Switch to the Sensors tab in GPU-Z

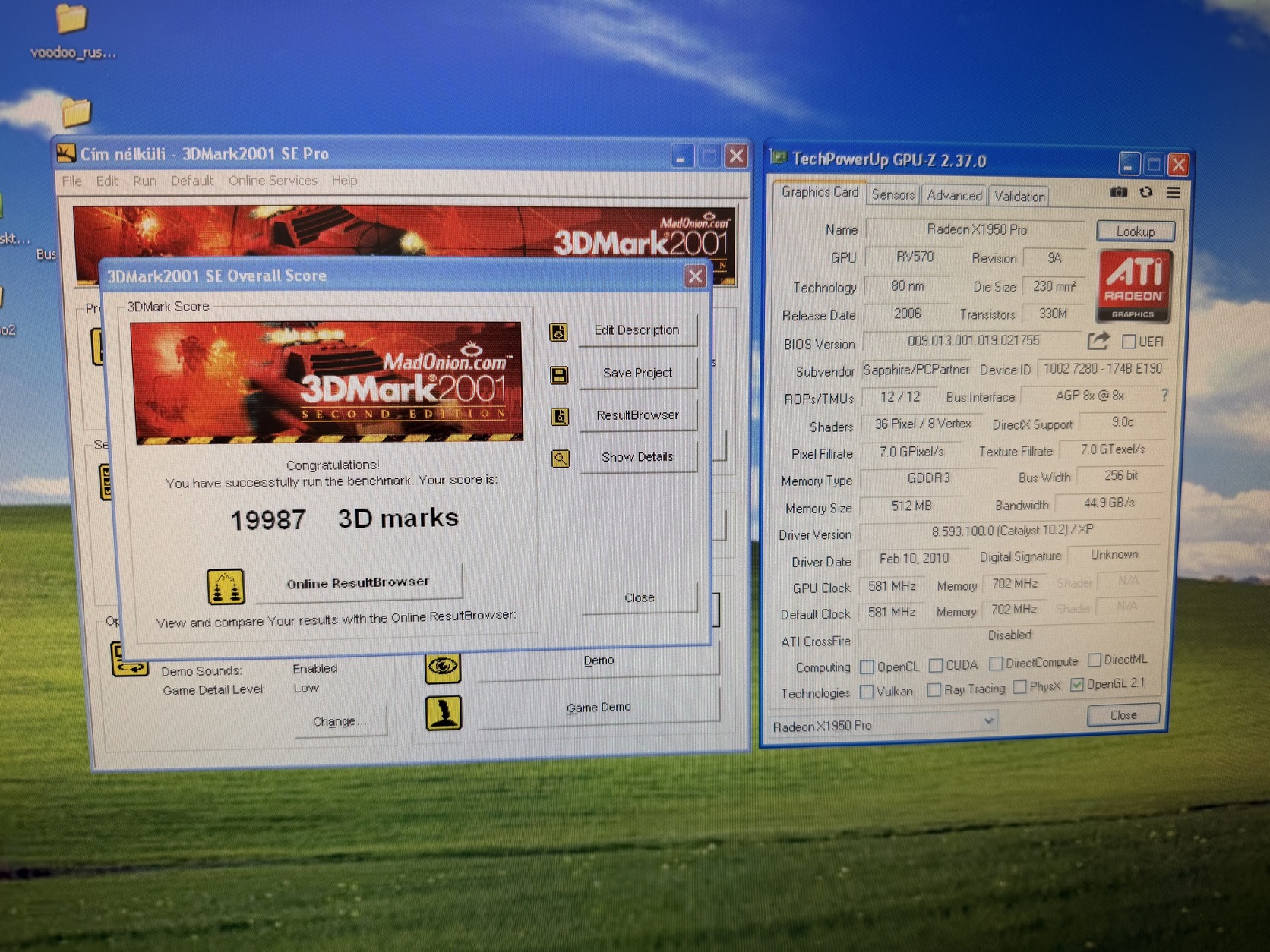(x=892, y=194)
